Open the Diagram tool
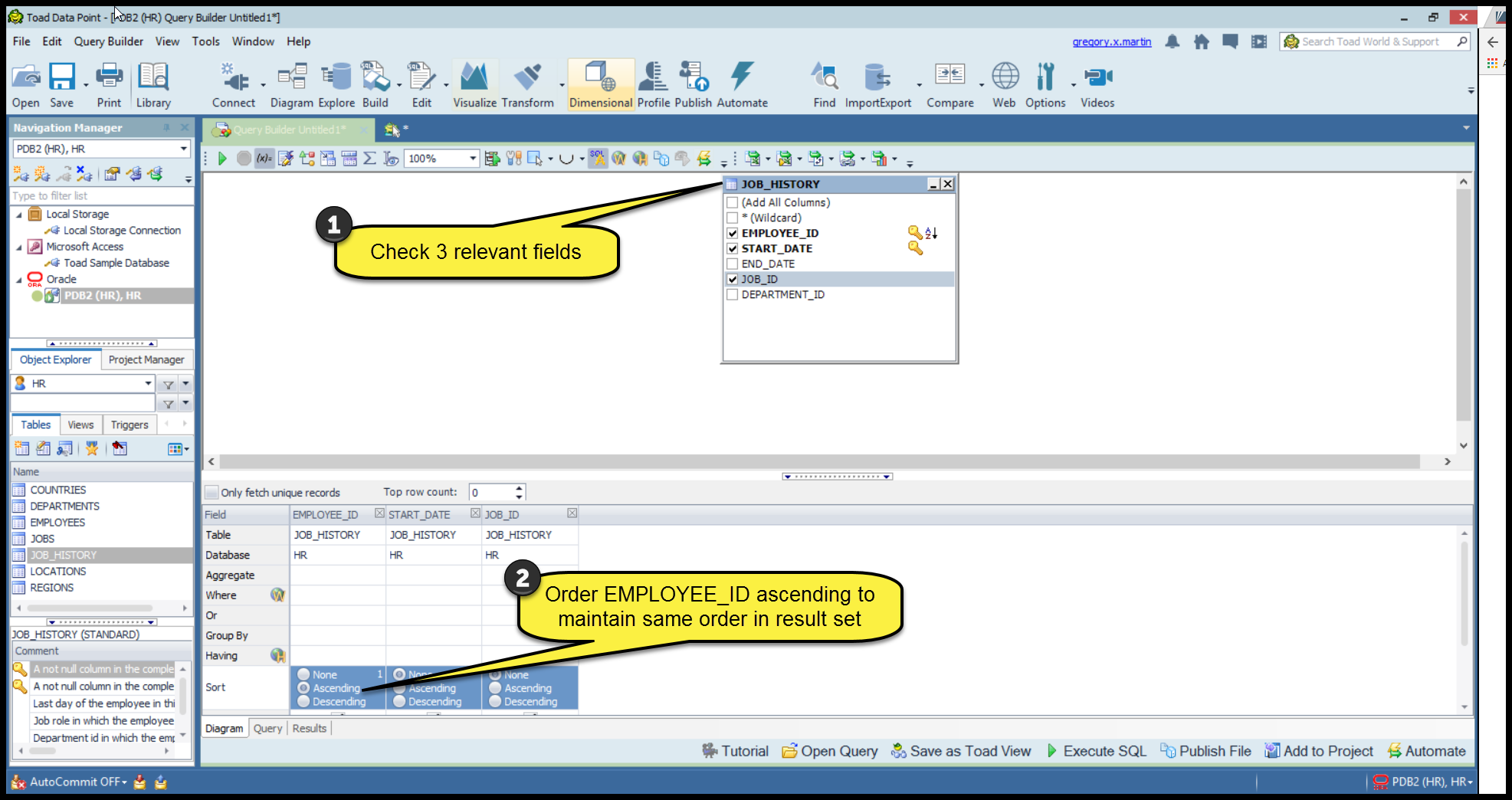 point(292,85)
